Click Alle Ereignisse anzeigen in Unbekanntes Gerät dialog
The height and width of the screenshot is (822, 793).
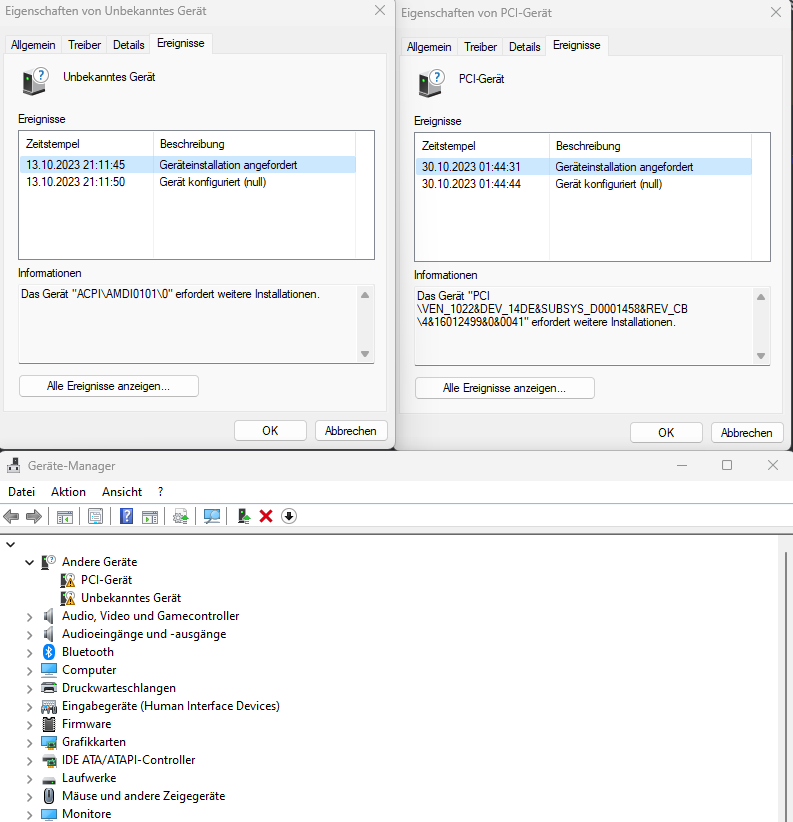(x=108, y=386)
